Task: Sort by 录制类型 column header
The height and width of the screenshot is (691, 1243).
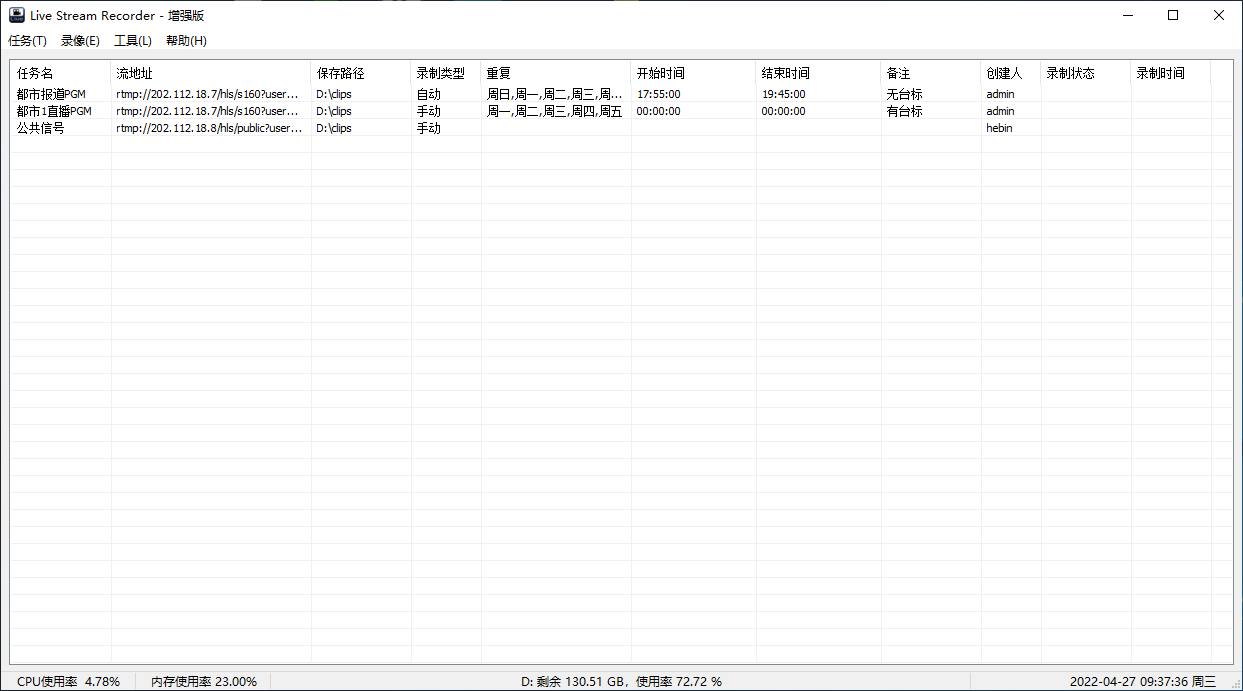Action: [446, 73]
